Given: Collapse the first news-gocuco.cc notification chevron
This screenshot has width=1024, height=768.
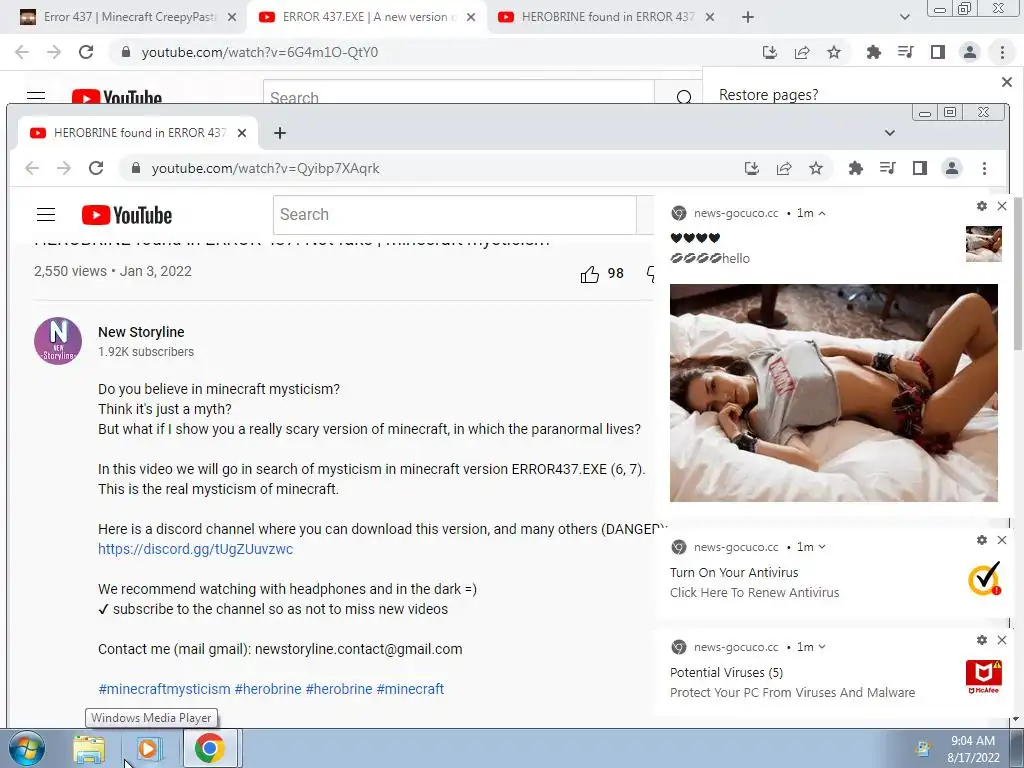Looking at the screenshot, I should click(x=822, y=214).
